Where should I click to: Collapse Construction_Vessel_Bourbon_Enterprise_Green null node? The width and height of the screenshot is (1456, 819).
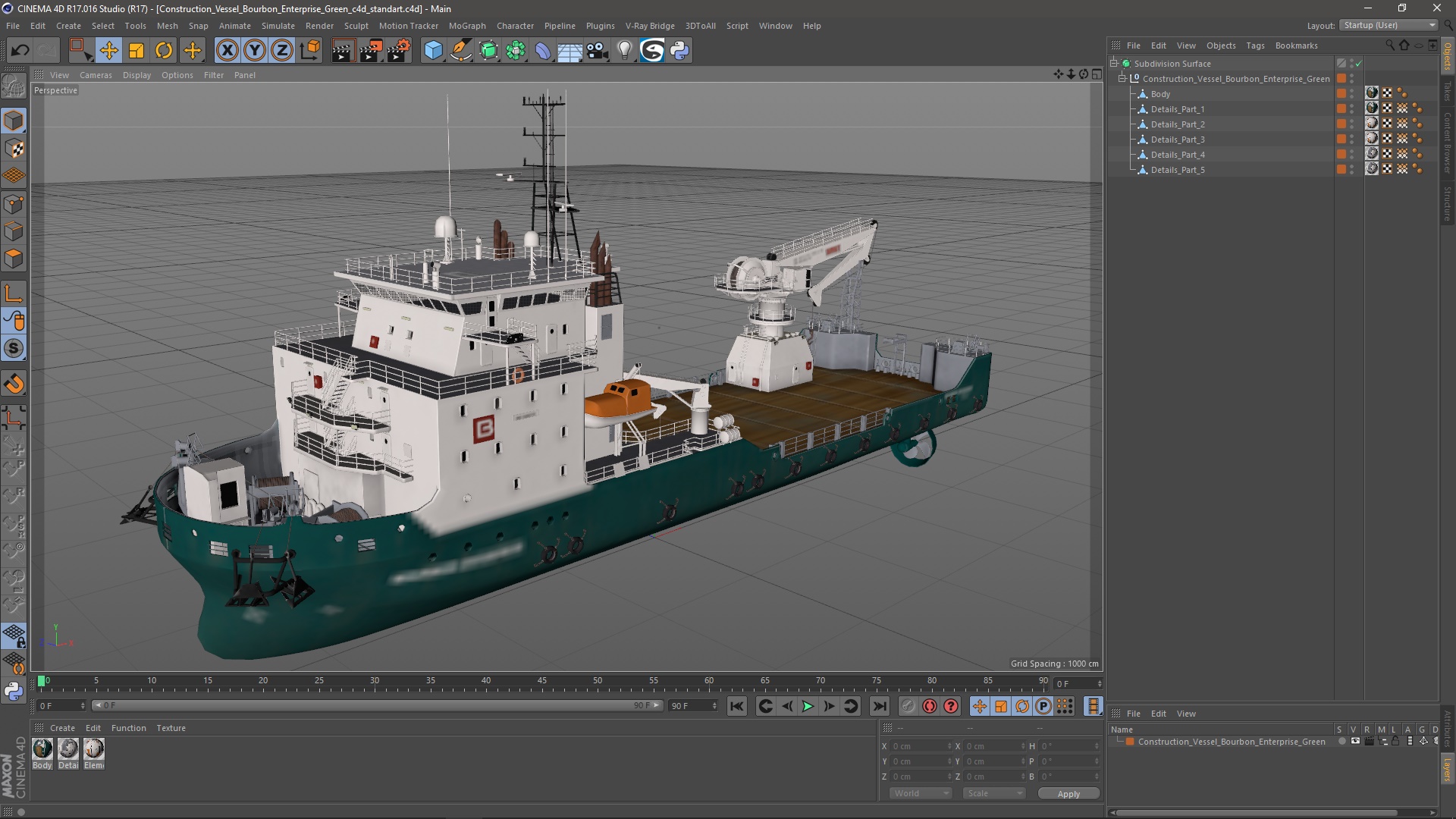click(1122, 79)
